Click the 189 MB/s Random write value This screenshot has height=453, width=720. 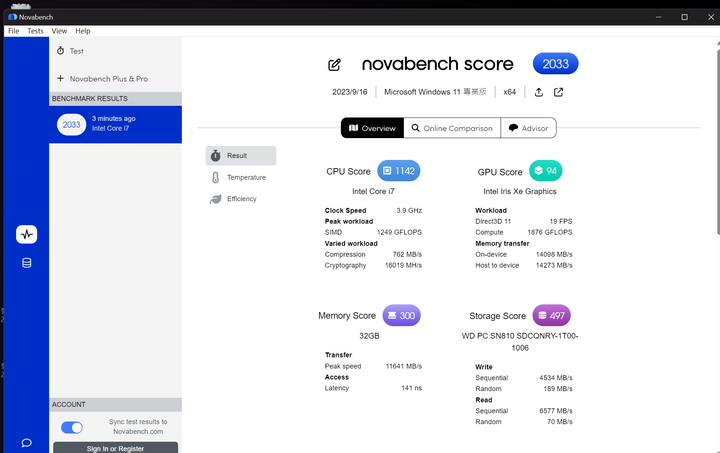coord(558,388)
